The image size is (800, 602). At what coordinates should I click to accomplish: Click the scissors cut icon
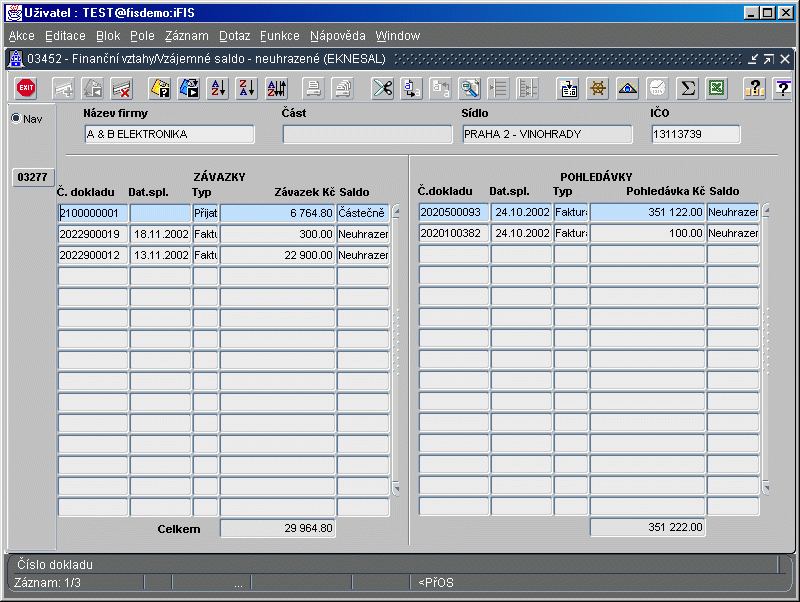click(382, 89)
